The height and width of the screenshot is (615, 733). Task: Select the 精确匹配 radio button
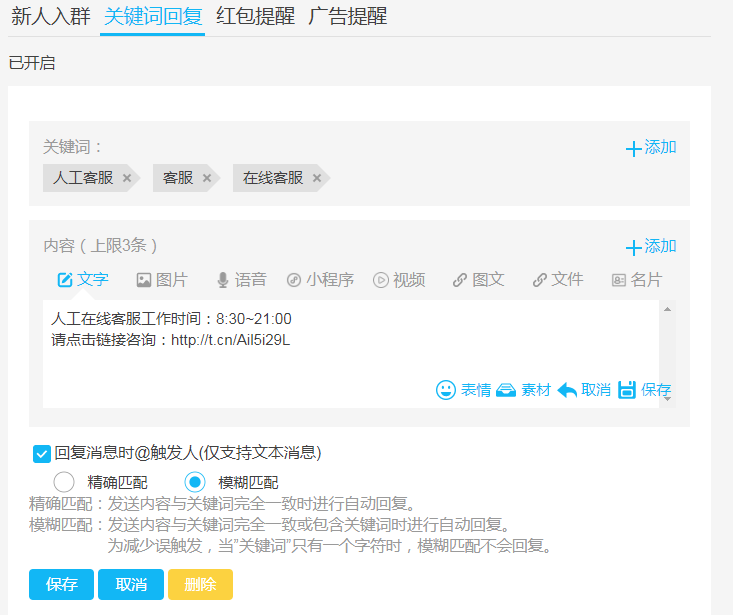(x=64, y=482)
